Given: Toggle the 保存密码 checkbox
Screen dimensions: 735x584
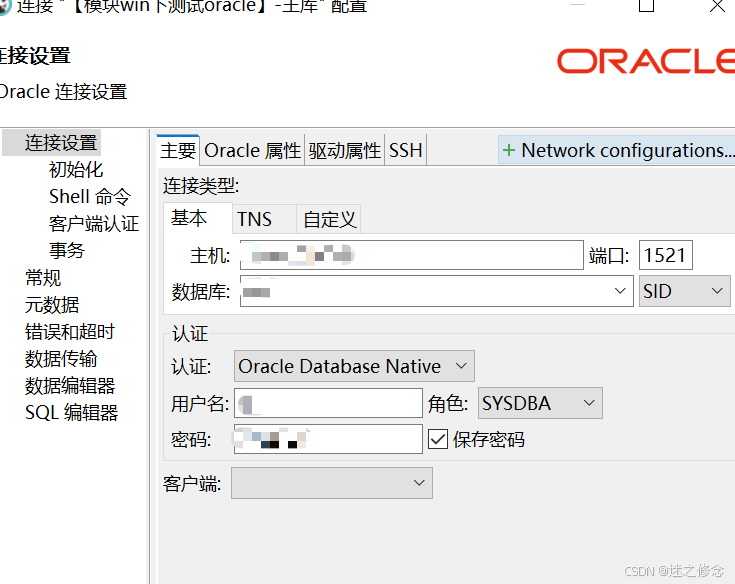Looking at the screenshot, I should (x=438, y=439).
